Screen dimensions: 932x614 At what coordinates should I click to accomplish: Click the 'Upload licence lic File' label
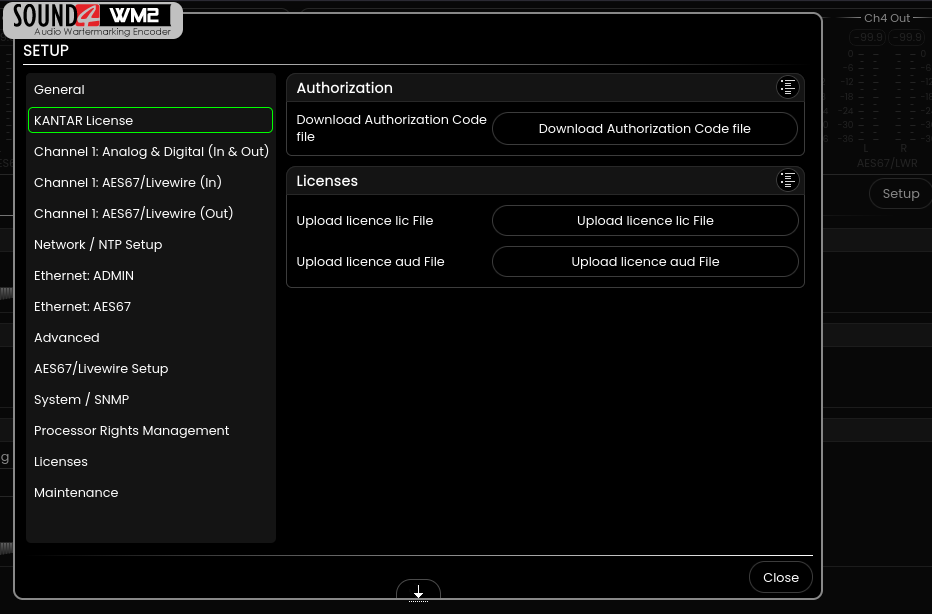[x=364, y=221]
